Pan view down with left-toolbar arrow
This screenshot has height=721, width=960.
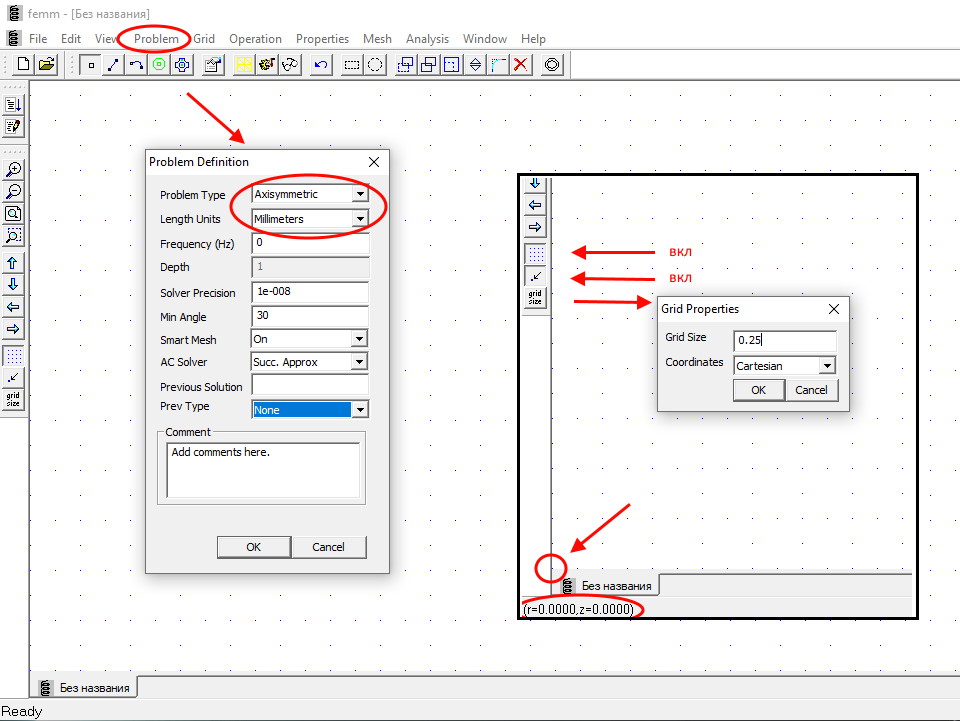(13, 285)
